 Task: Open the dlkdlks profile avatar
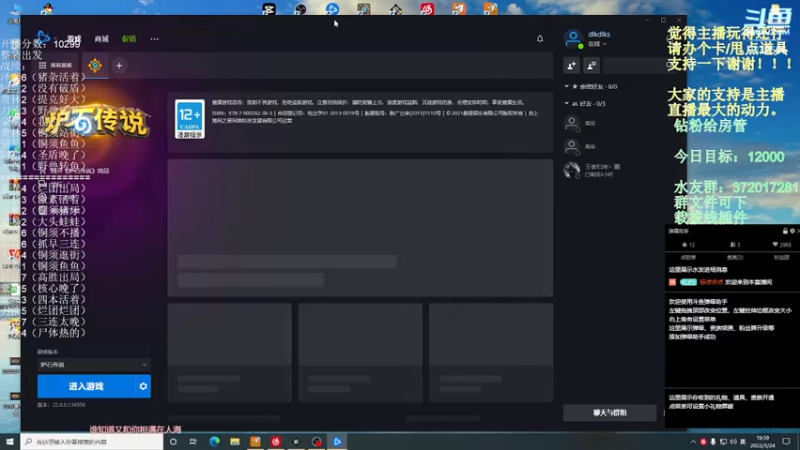(x=573, y=38)
